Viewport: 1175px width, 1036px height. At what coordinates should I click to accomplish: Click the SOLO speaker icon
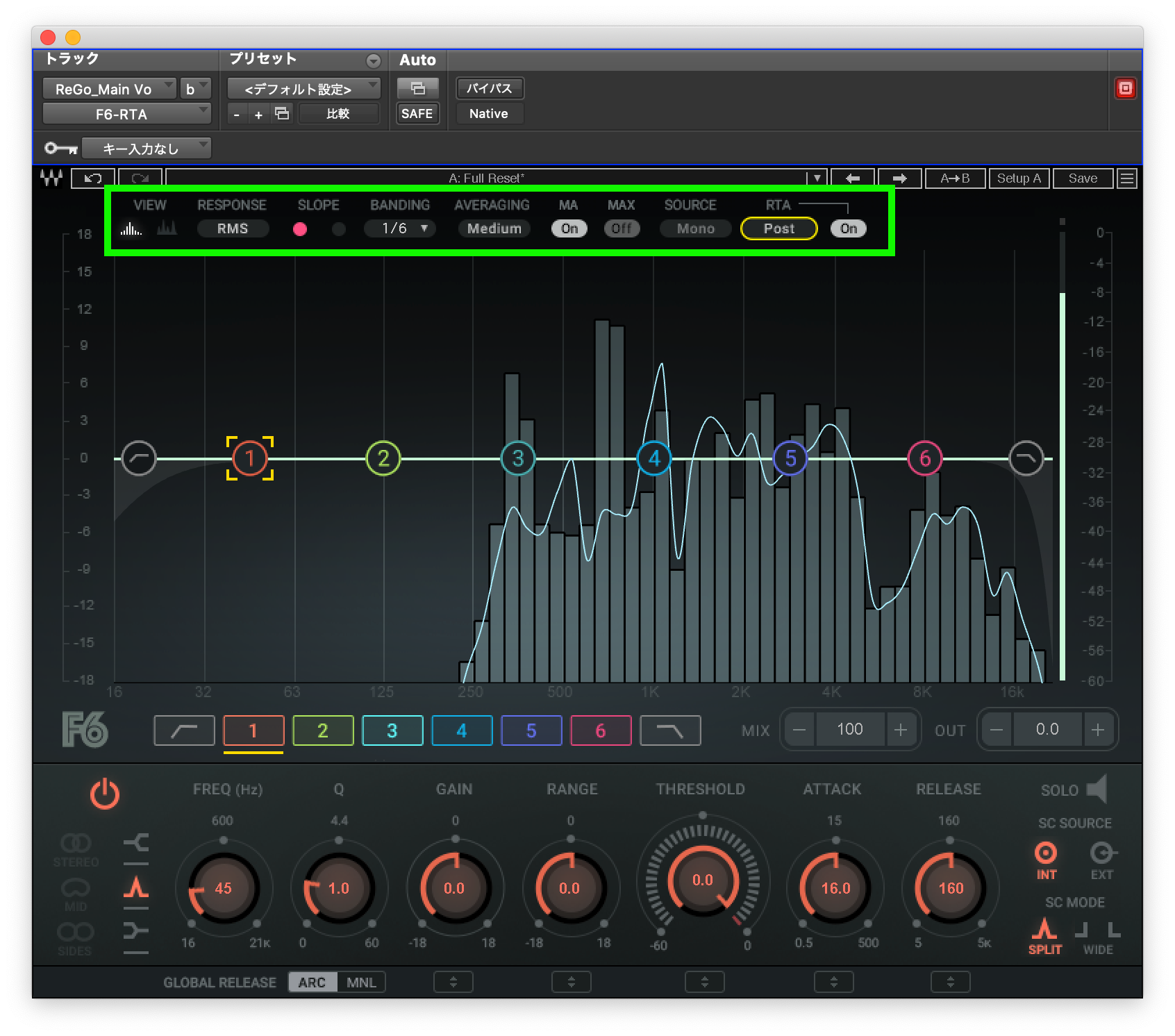pos(1097,789)
